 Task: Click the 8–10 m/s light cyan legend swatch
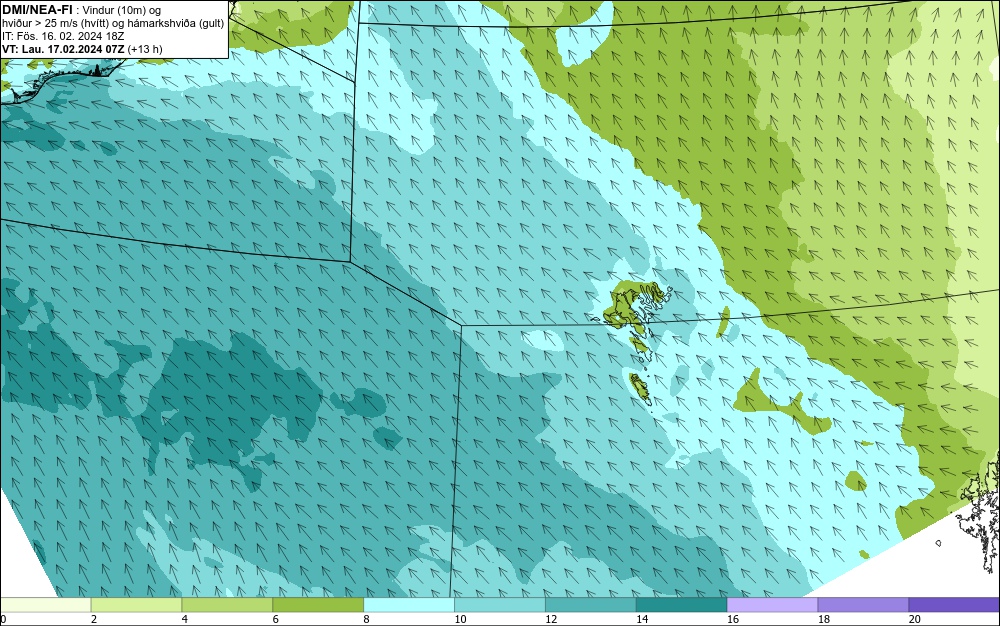[x=409, y=604]
